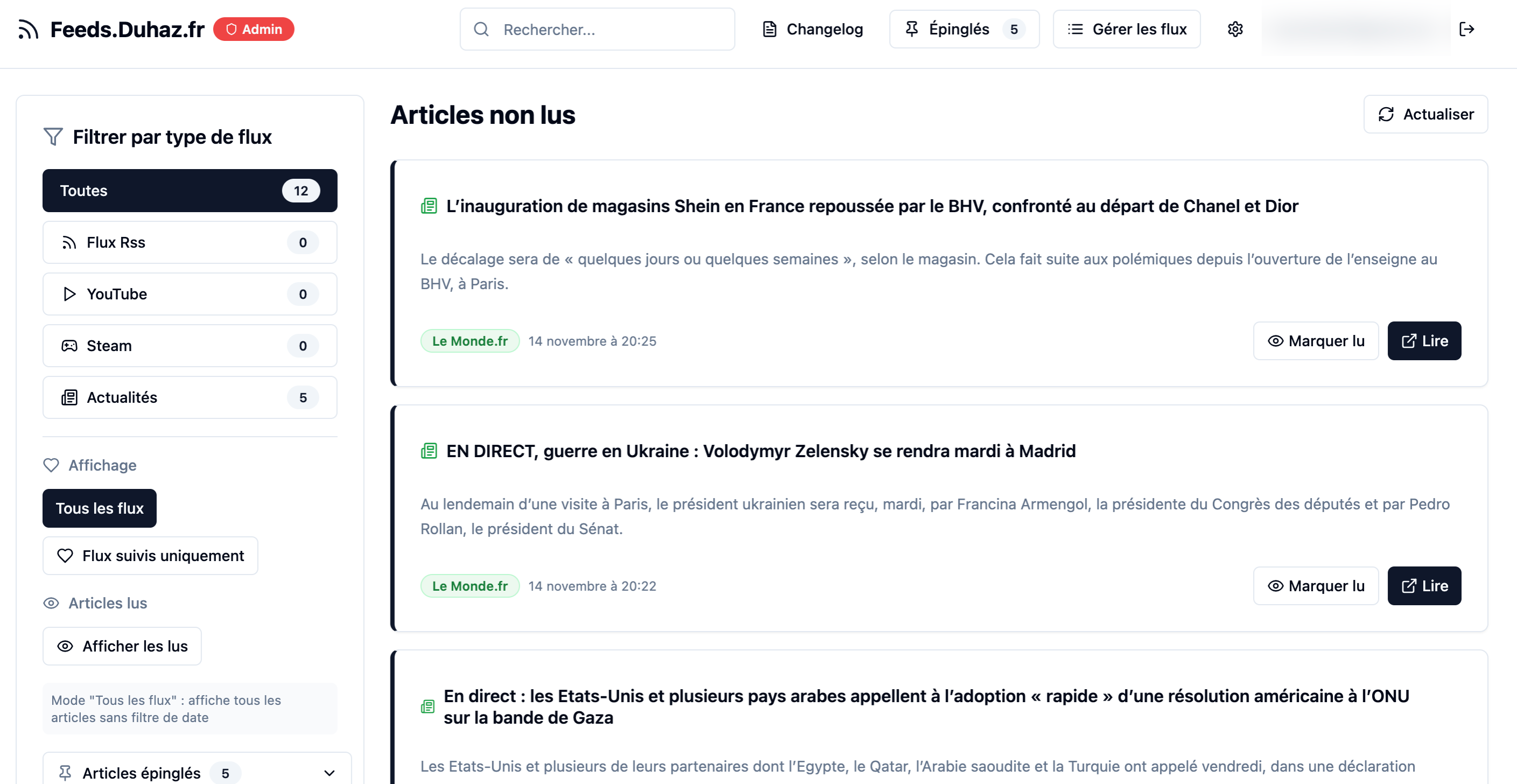Open Gérer les flux

(x=1125, y=29)
